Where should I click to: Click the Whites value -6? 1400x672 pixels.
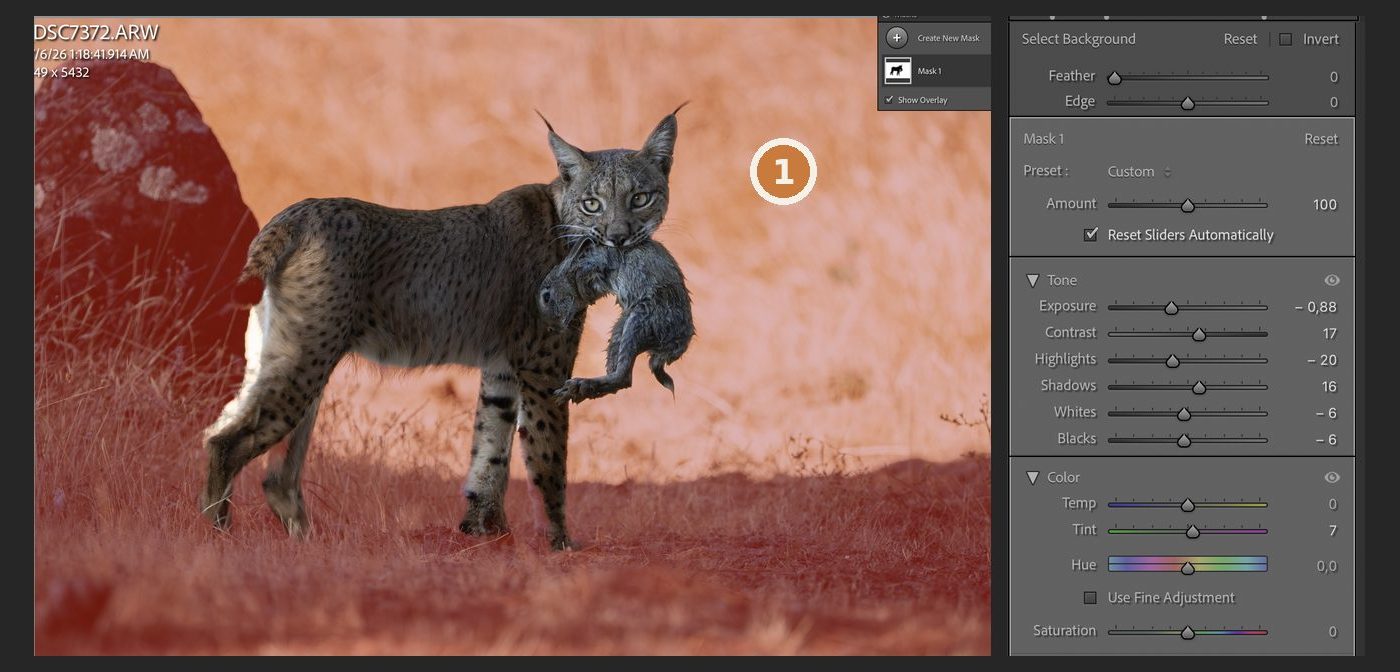coord(1326,414)
